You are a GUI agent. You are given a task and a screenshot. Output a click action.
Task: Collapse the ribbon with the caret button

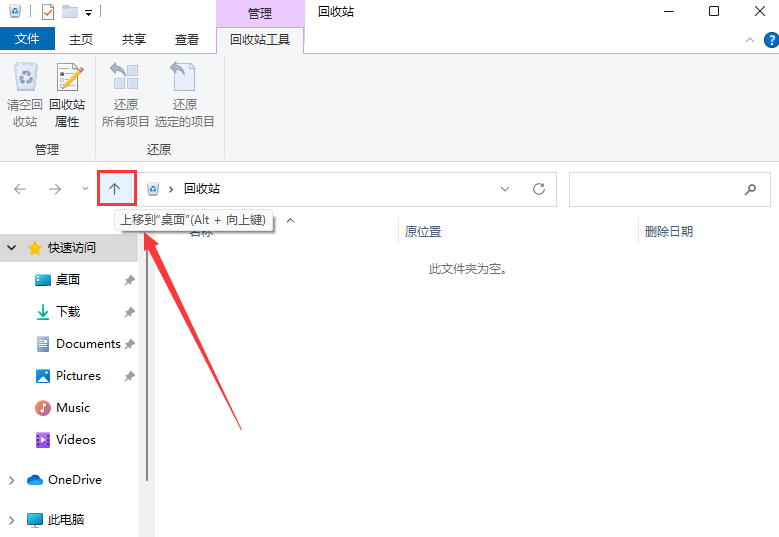tap(750, 40)
